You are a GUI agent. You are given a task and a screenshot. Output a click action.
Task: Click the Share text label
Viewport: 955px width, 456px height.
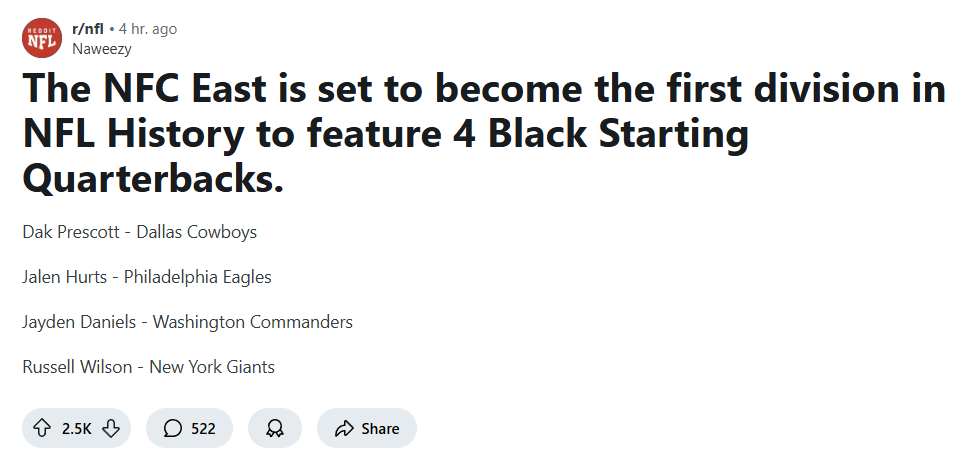381,429
